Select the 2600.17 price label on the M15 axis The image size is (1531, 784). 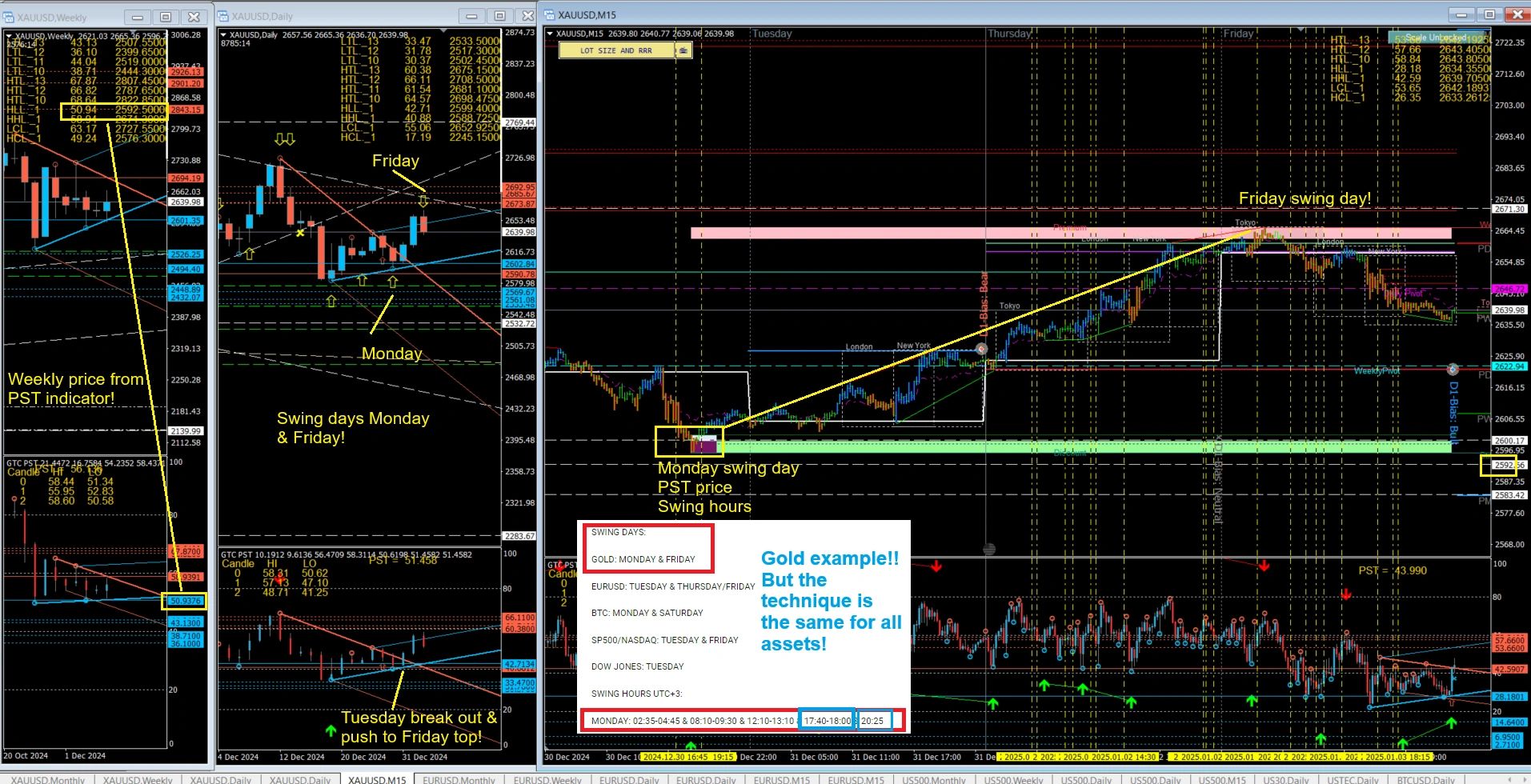pos(1509,440)
